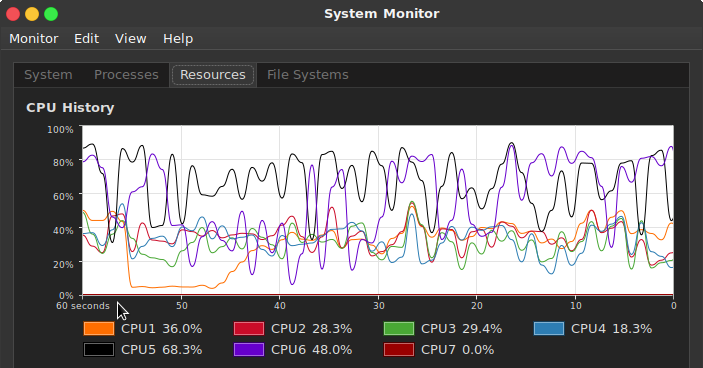703x368 pixels.
Task: Maximize window with the green button
Action: click(x=51, y=14)
